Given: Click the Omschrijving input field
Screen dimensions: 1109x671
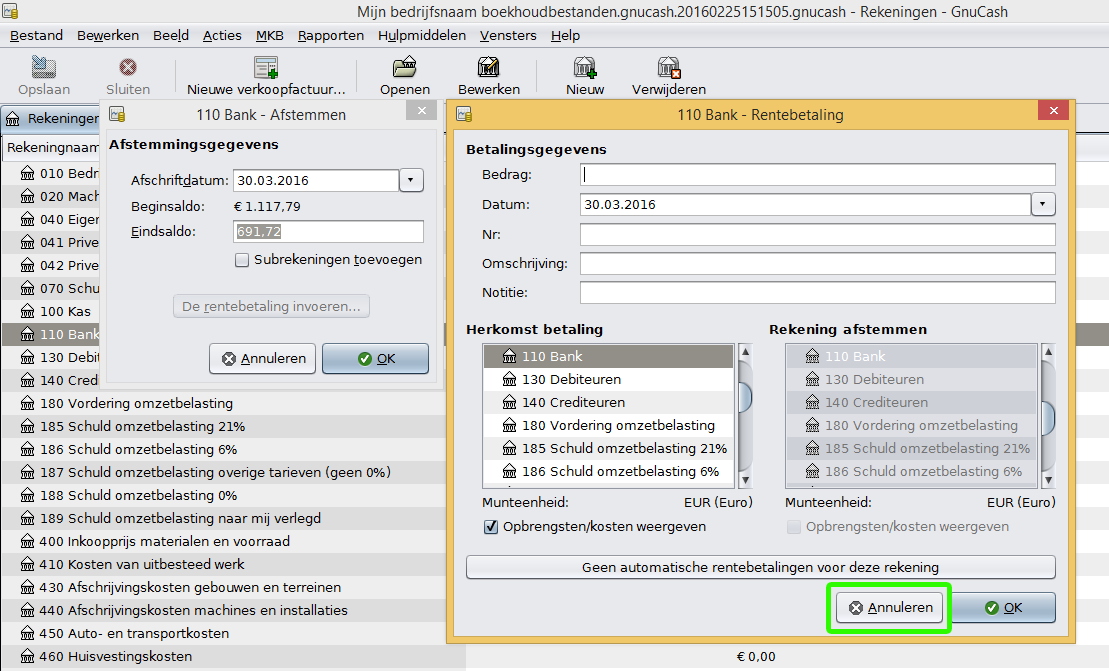Looking at the screenshot, I should pos(818,264).
